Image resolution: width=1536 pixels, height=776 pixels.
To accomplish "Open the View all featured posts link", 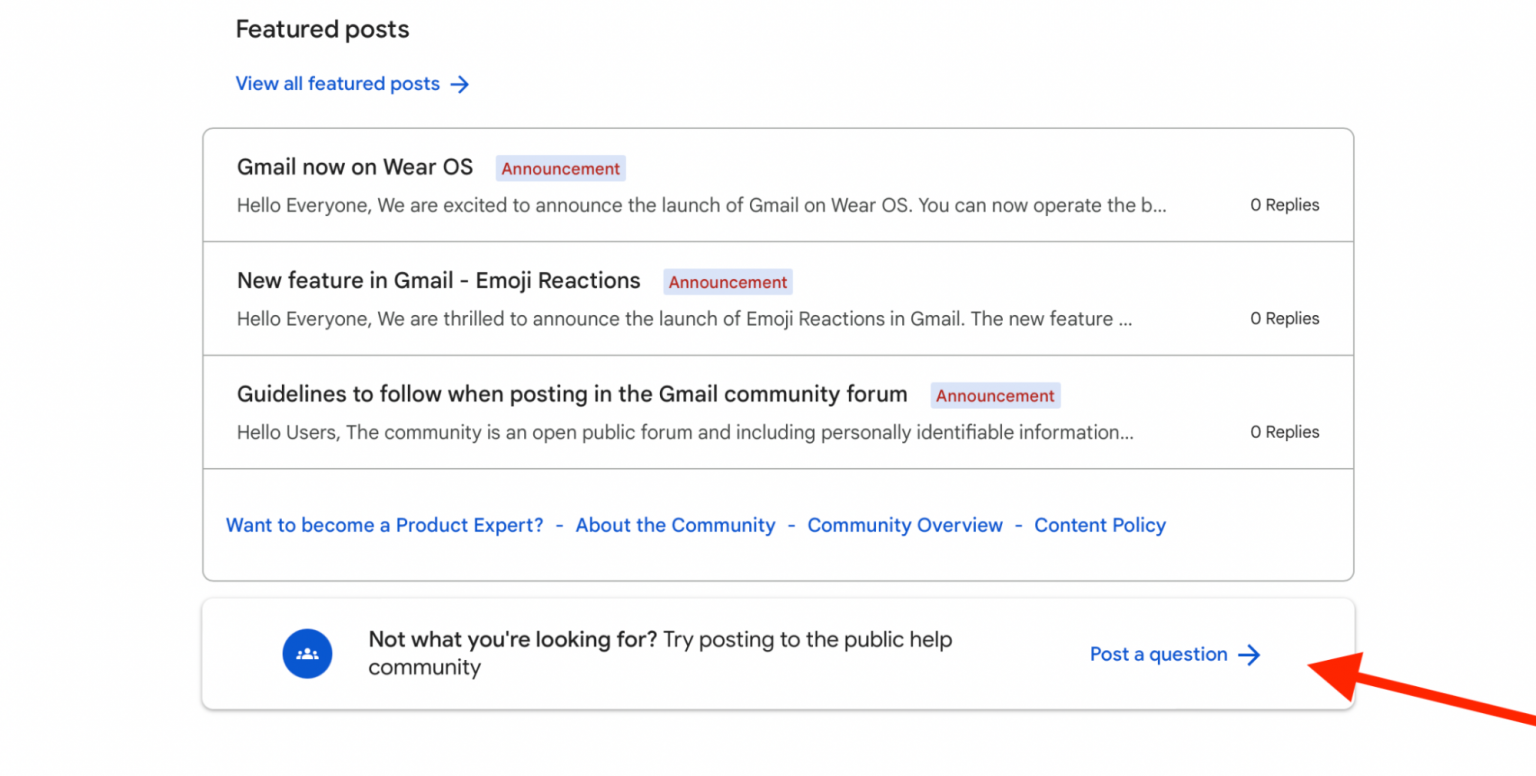I will point(337,84).
